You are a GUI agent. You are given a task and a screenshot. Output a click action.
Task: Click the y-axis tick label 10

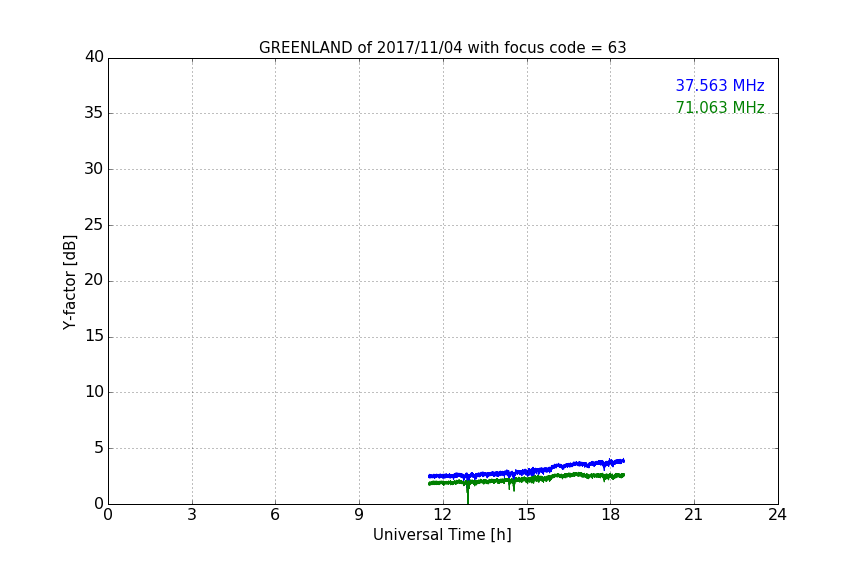(x=94, y=392)
